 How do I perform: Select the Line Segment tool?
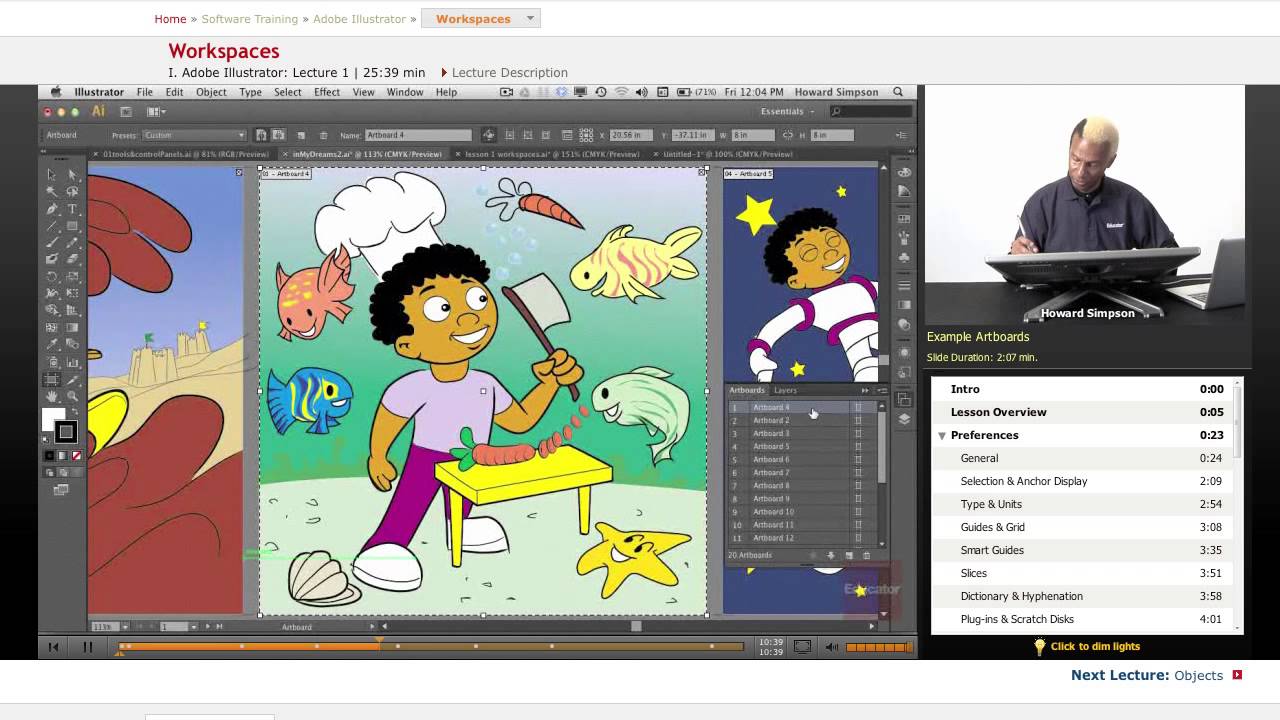coord(52,225)
